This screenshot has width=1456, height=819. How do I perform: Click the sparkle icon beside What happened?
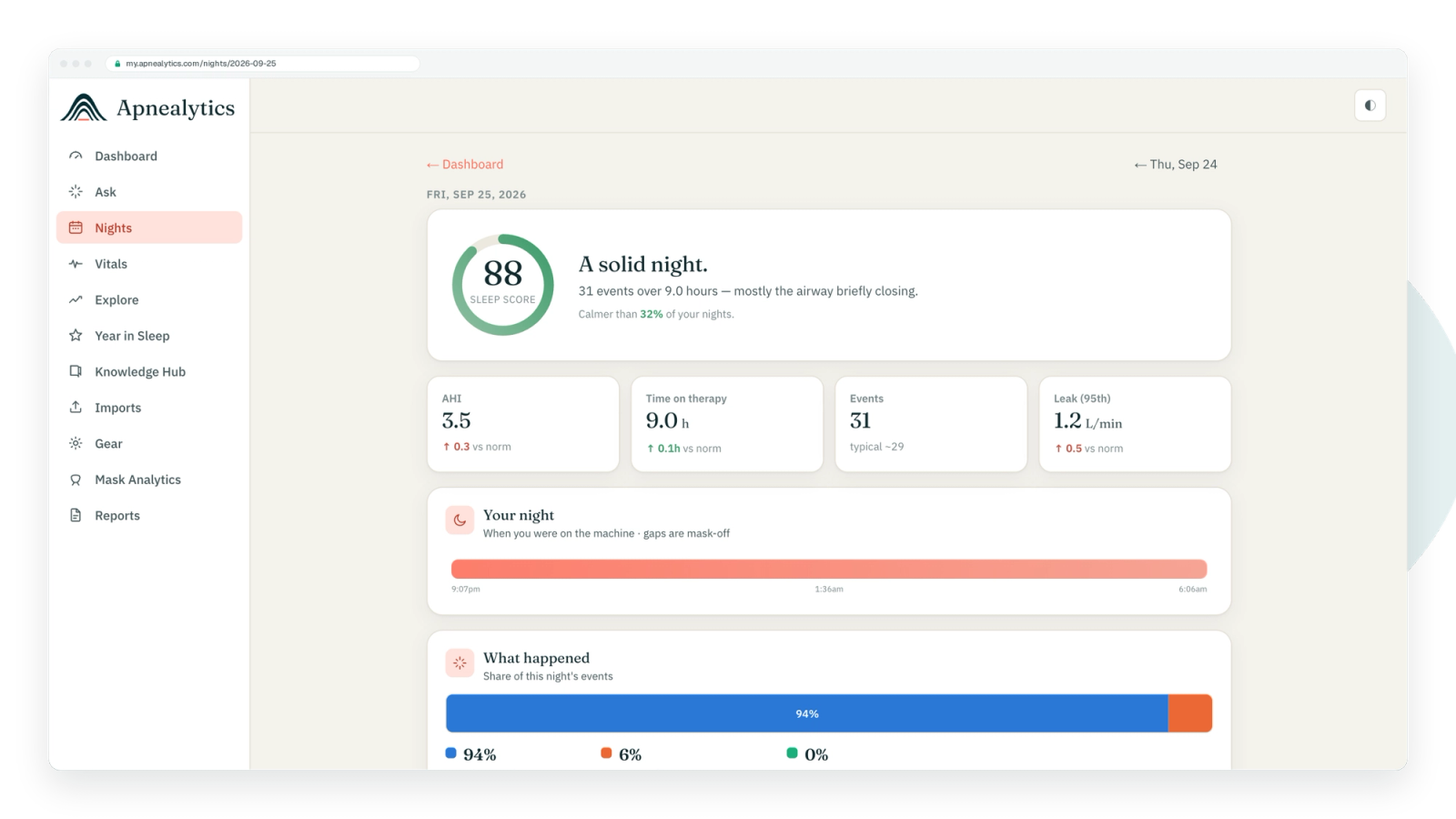click(x=460, y=663)
